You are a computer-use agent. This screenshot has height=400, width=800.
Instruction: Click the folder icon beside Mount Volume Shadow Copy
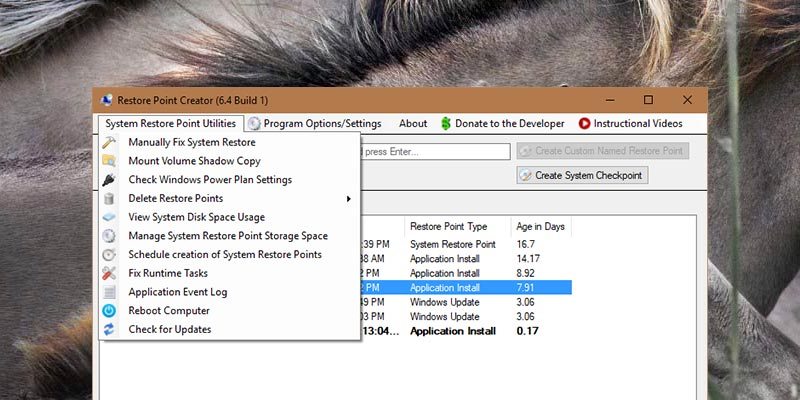click(x=109, y=161)
